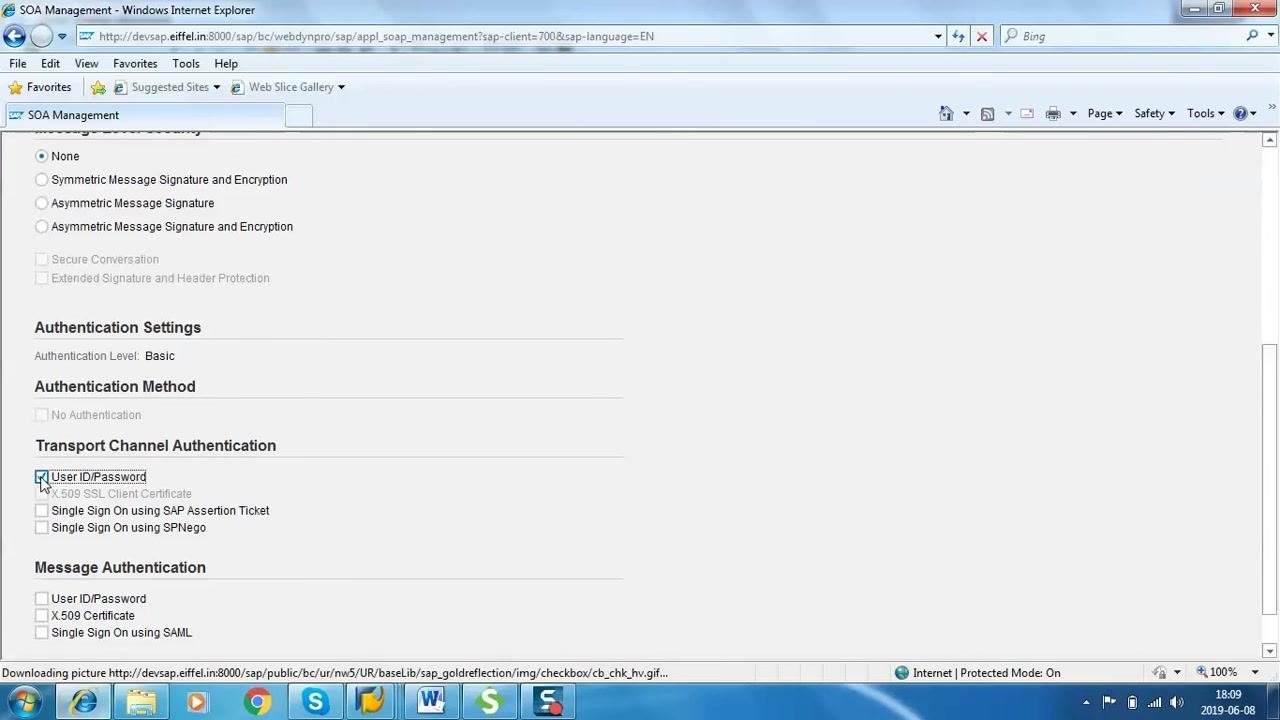1280x720 pixels.
Task: Open Microsoft Word from the taskbar
Action: (x=431, y=702)
